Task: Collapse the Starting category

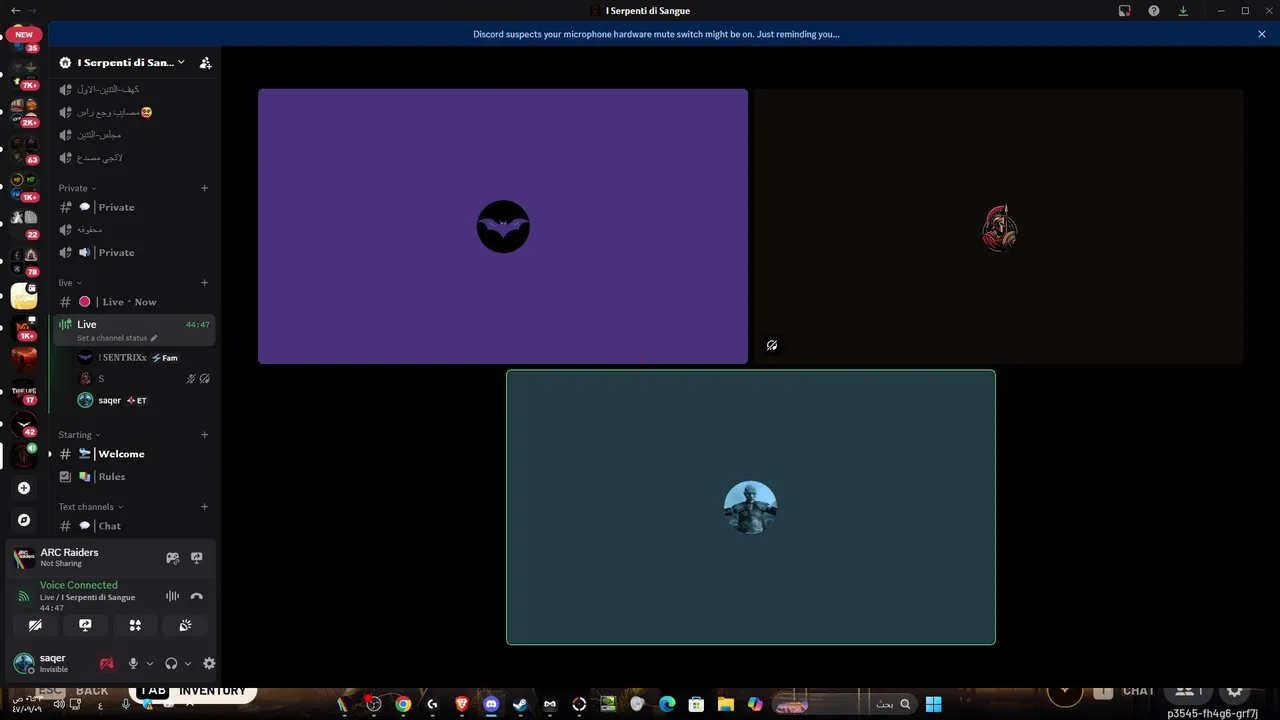Action: (x=80, y=435)
